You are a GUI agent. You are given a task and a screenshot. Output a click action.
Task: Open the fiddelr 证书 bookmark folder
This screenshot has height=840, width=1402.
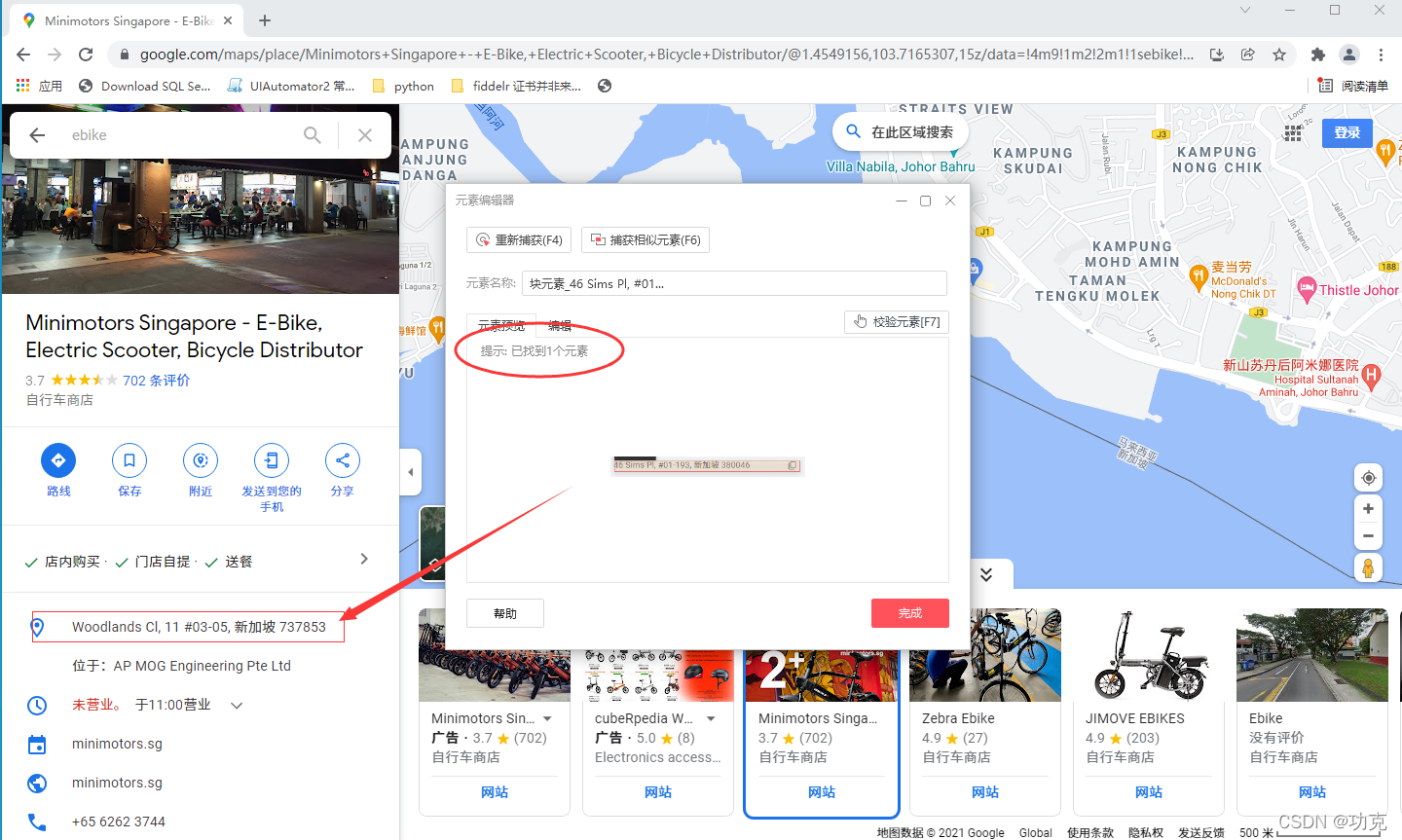point(516,86)
